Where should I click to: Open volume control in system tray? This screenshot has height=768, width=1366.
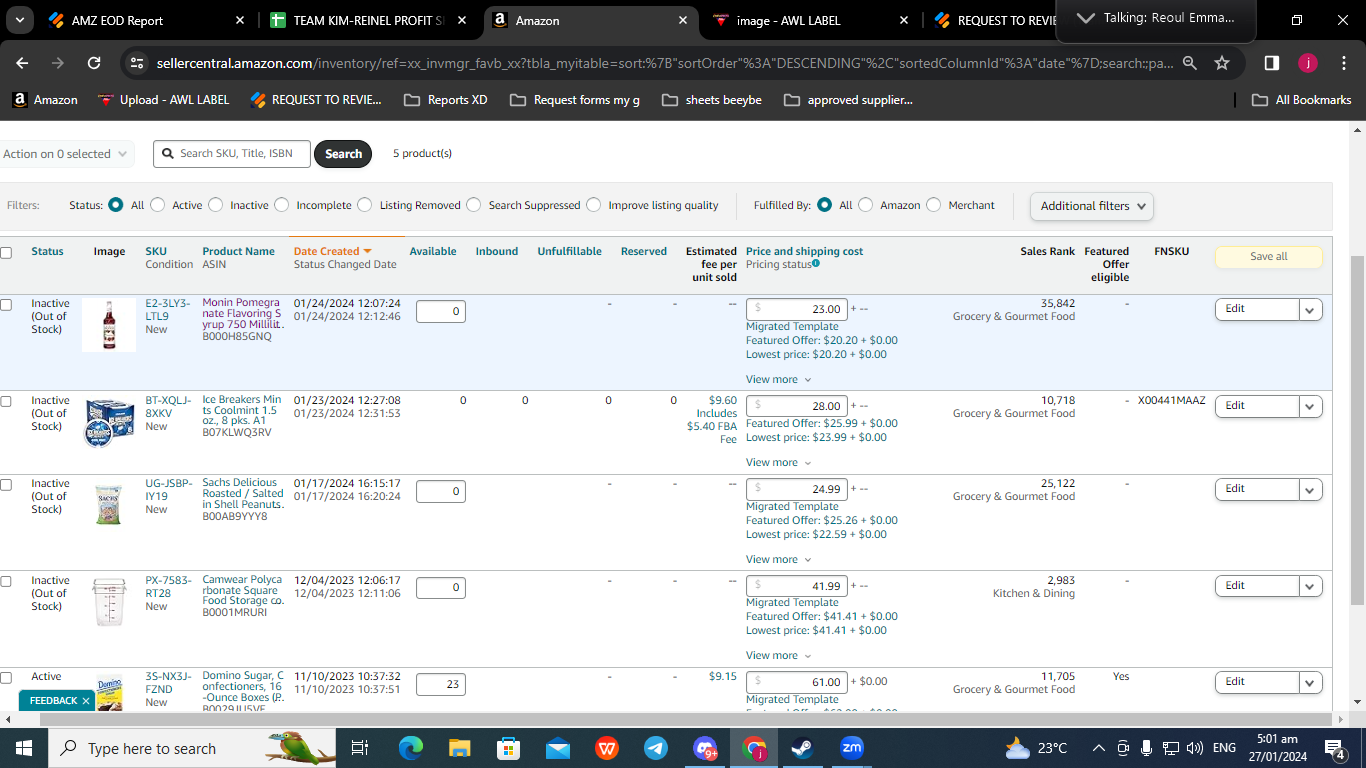pos(1194,748)
